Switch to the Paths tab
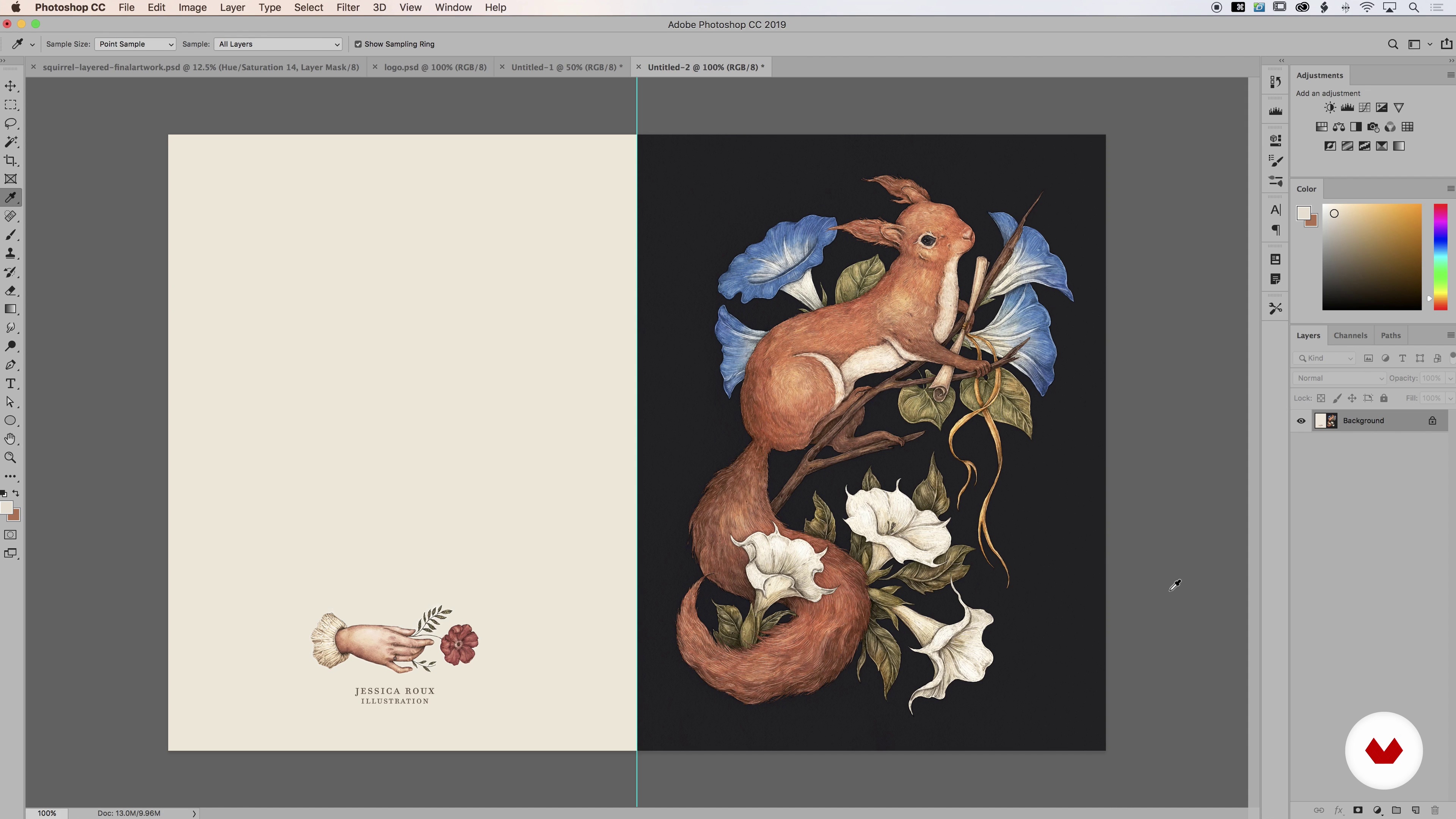The width and height of the screenshot is (1456, 819). click(x=1390, y=335)
